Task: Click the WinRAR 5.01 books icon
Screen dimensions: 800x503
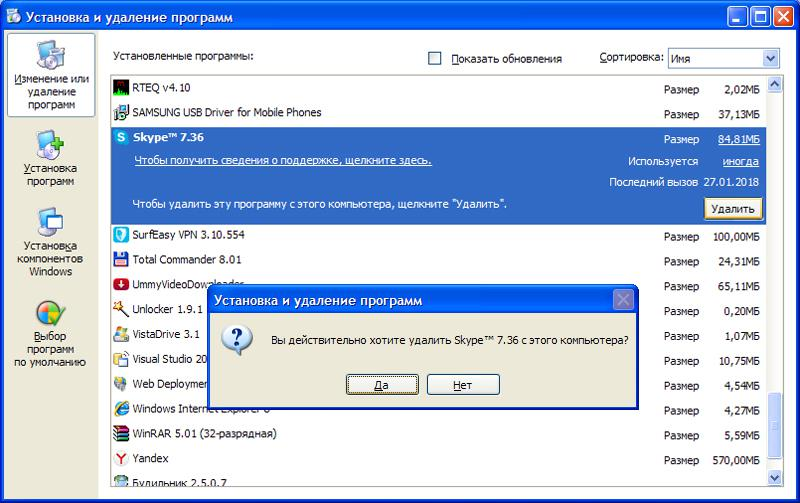Action: coord(121,433)
